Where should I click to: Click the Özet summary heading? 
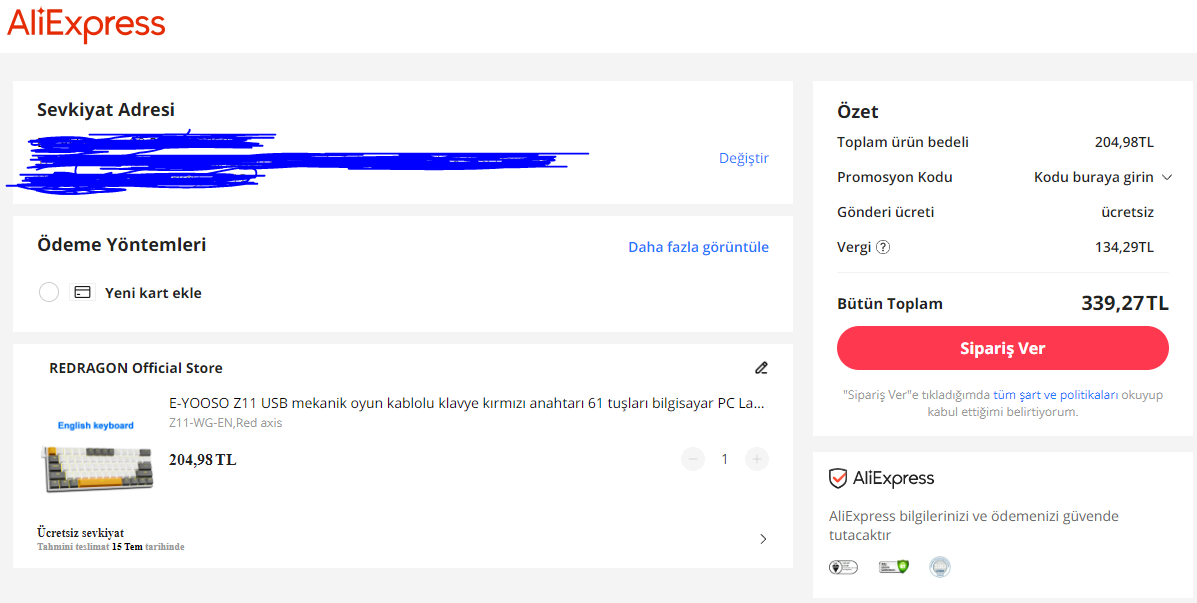pos(858,111)
